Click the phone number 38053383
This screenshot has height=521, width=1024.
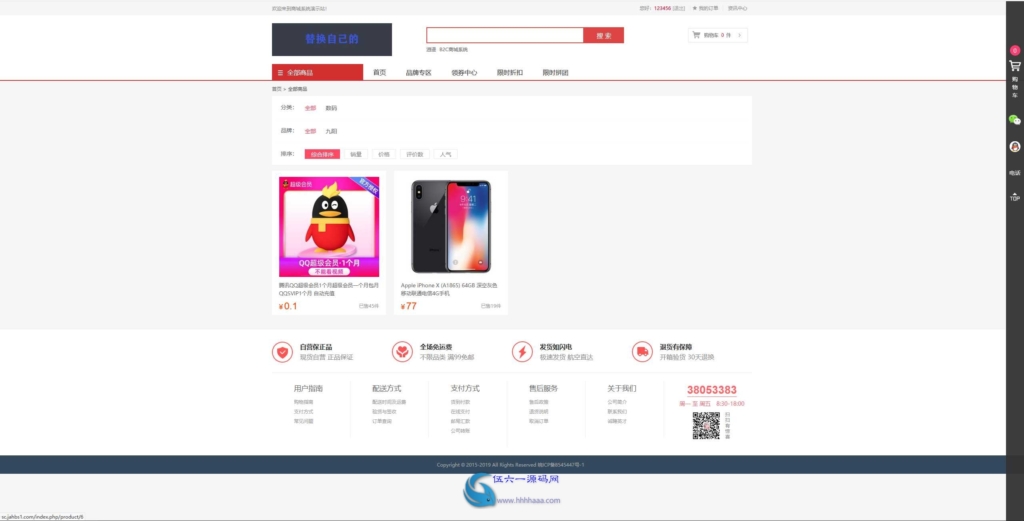[712, 390]
